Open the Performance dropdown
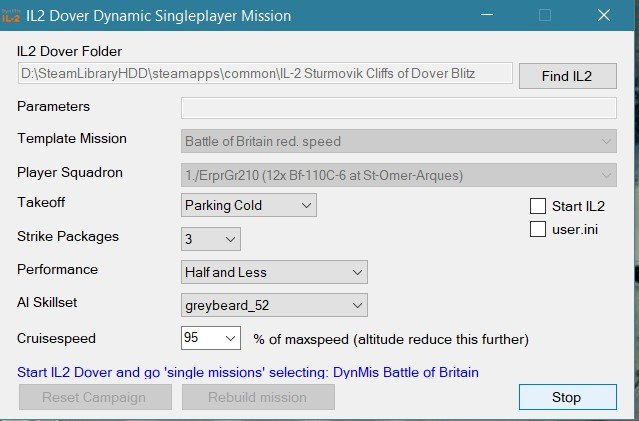Image resolution: width=639 pixels, height=421 pixels. [x=275, y=272]
